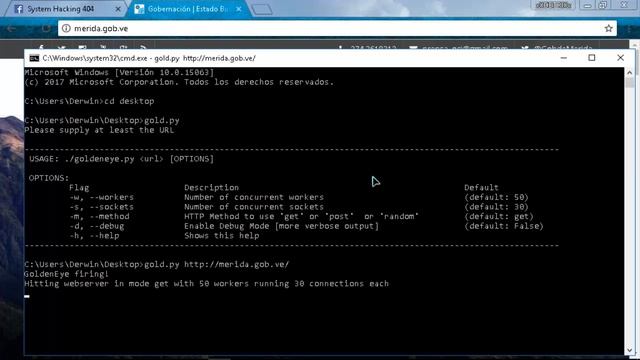This screenshot has width=640, height=360.
Task: Click the '(default: False)' value
Action: (504, 226)
